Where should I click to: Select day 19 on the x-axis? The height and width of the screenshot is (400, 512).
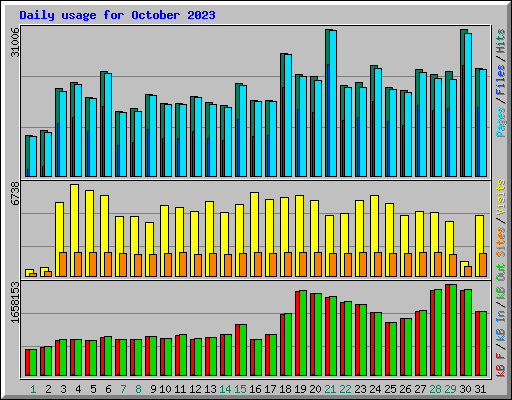tap(300, 389)
